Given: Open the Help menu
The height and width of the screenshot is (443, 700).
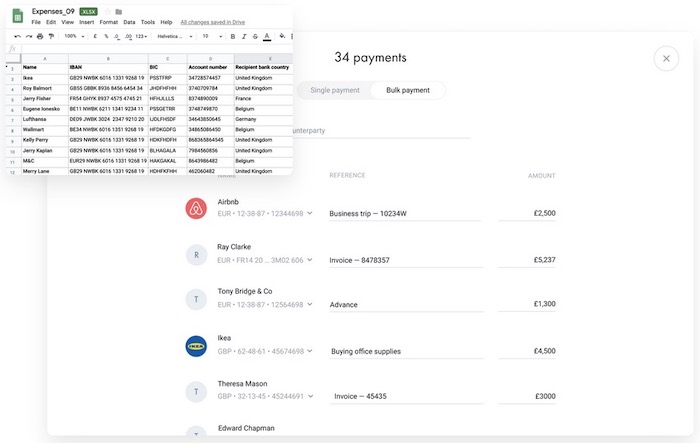Looking at the screenshot, I should (x=166, y=22).
